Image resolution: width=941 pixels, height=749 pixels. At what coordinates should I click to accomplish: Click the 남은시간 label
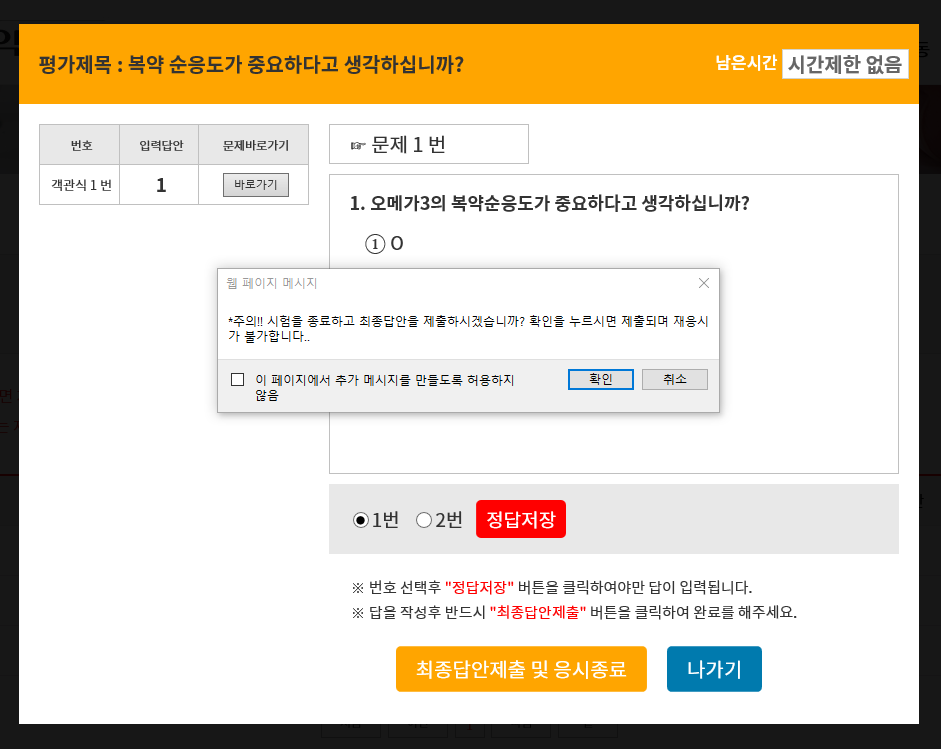click(x=746, y=63)
